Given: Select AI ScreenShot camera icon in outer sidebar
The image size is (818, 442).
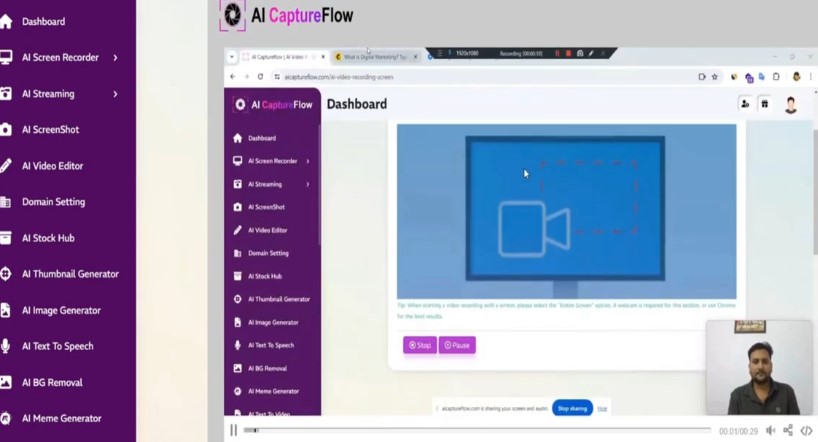Looking at the screenshot, I should (x=6, y=129).
